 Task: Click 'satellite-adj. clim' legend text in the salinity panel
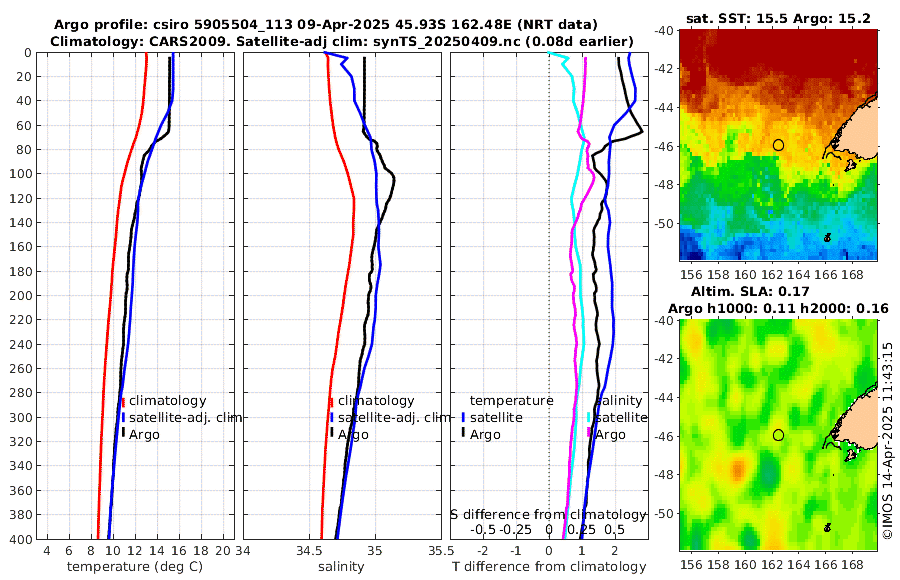pyautogui.click(x=394, y=417)
